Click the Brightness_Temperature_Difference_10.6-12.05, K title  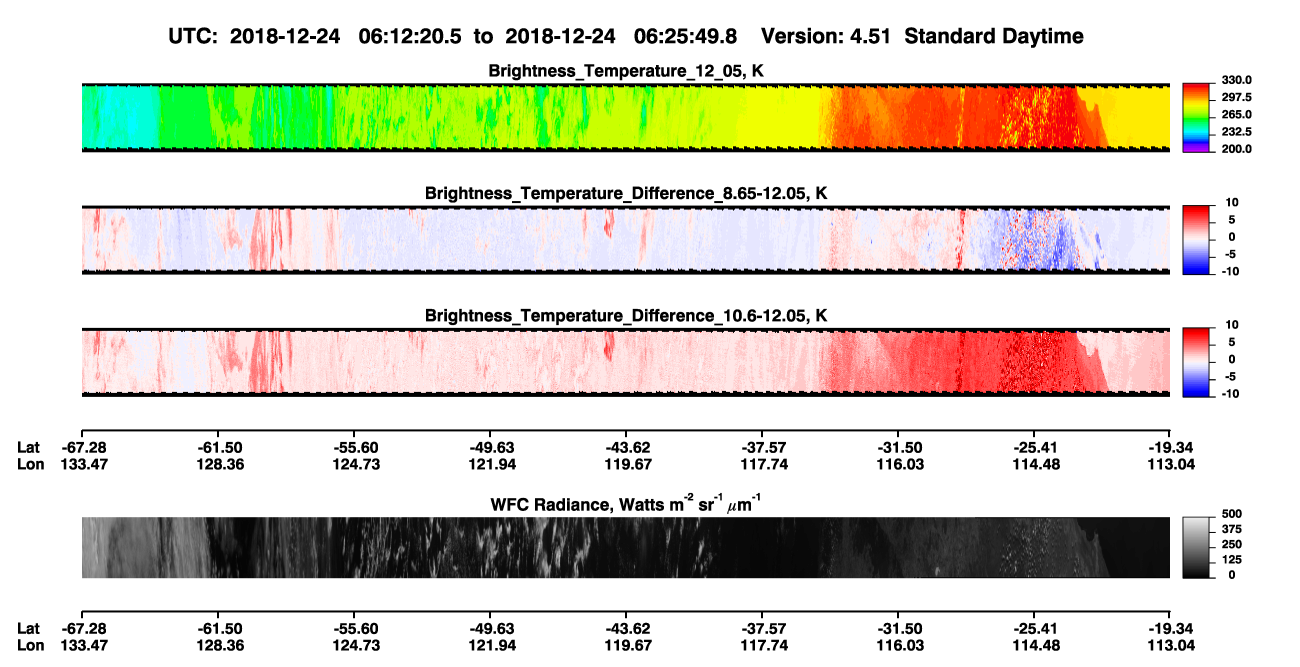click(626, 316)
